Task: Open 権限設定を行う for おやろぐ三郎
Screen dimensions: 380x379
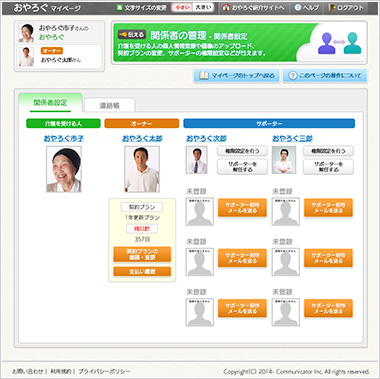Action: (328, 151)
